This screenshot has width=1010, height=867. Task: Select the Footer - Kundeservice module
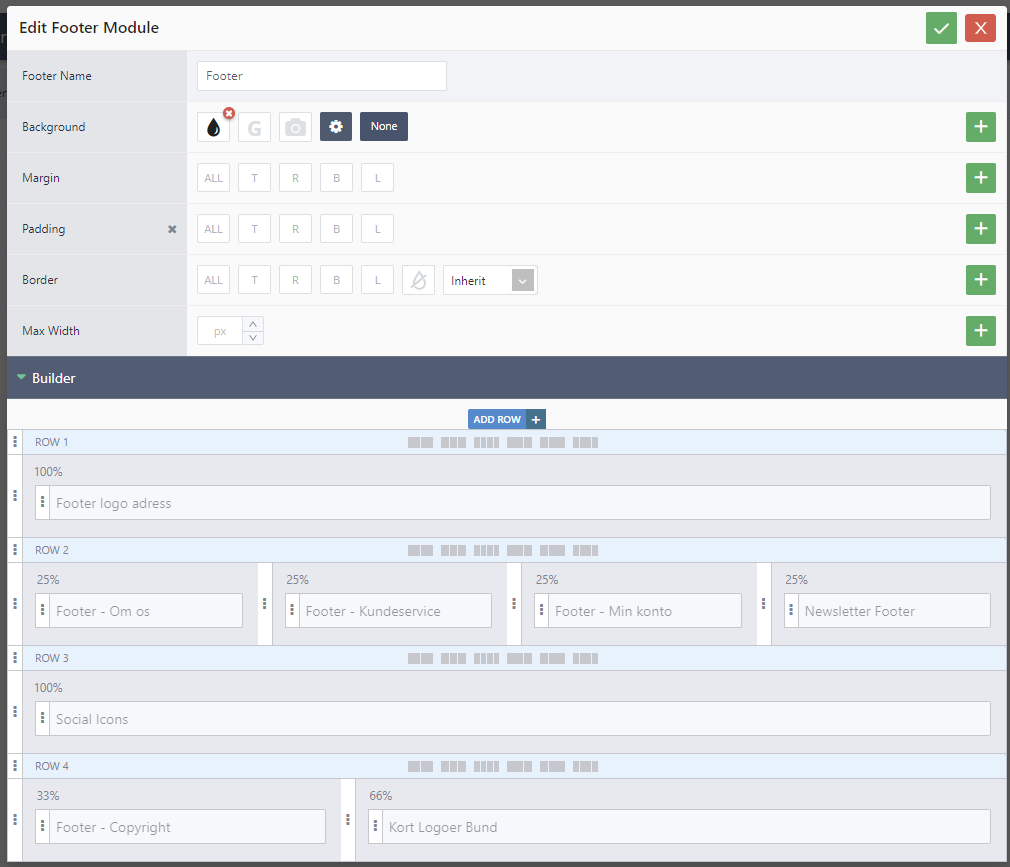[x=388, y=611]
